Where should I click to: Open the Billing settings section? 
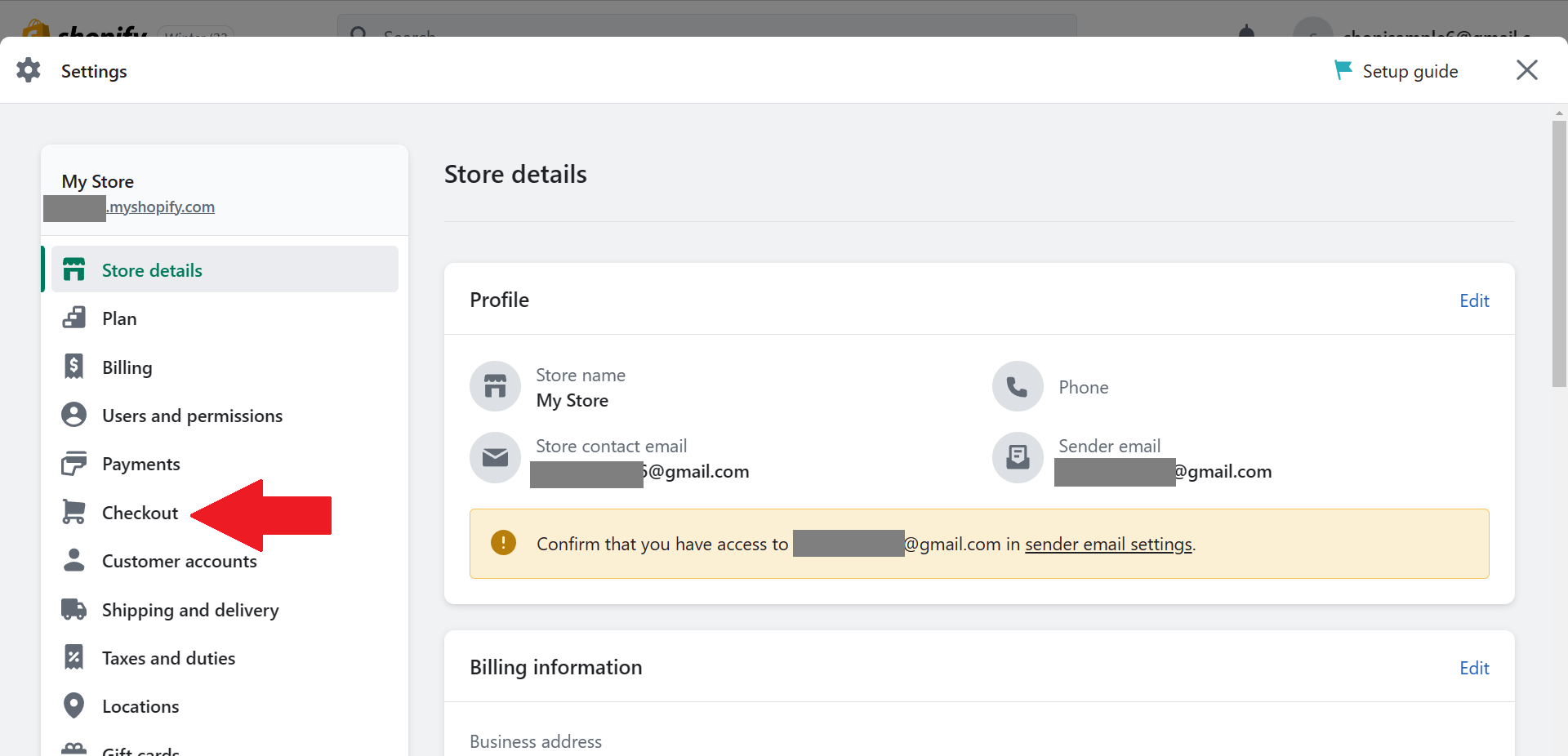point(225,367)
